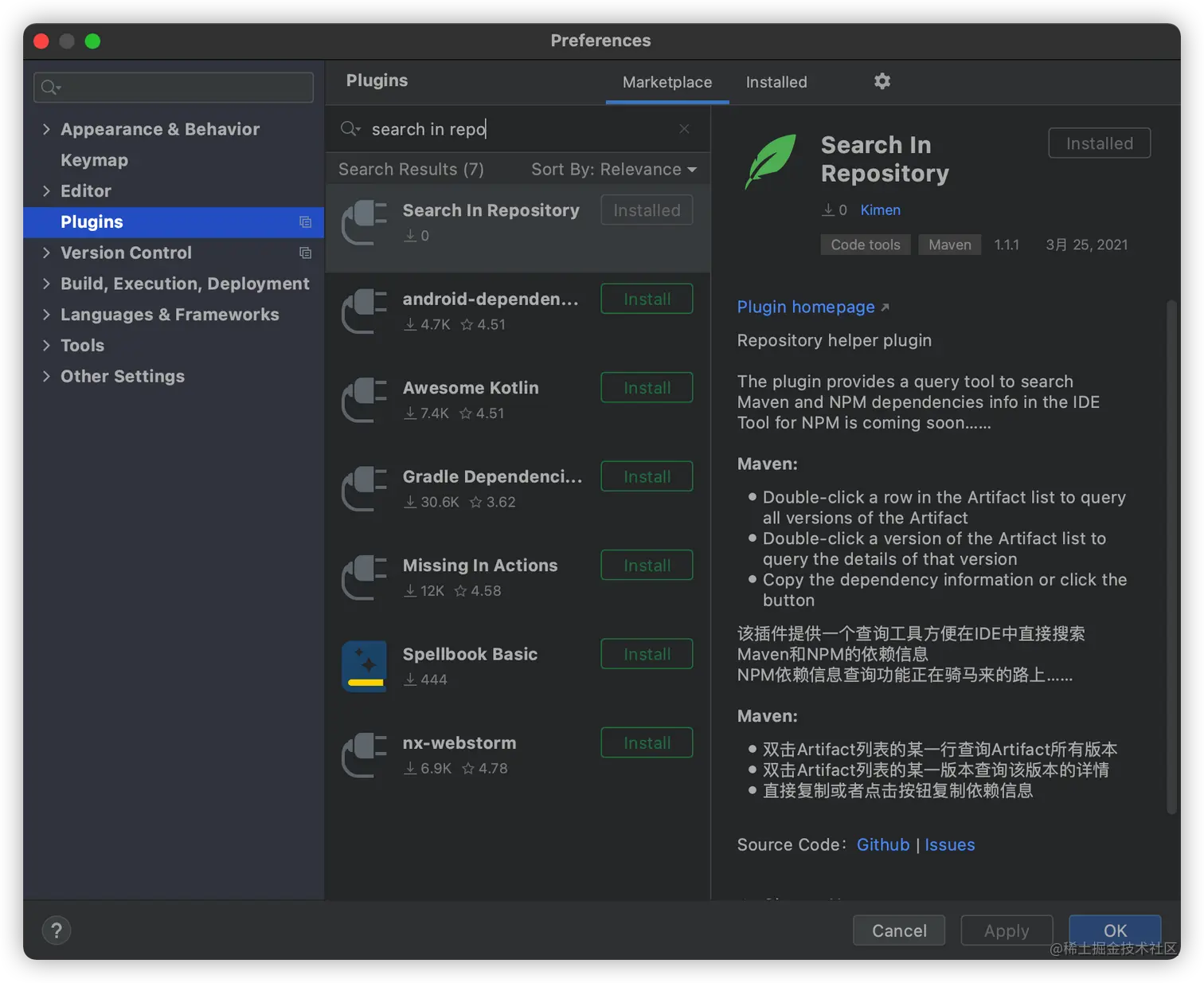Click the disabled Installed button in details header
The height and width of the screenshot is (983, 1204).
coord(1099,143)
